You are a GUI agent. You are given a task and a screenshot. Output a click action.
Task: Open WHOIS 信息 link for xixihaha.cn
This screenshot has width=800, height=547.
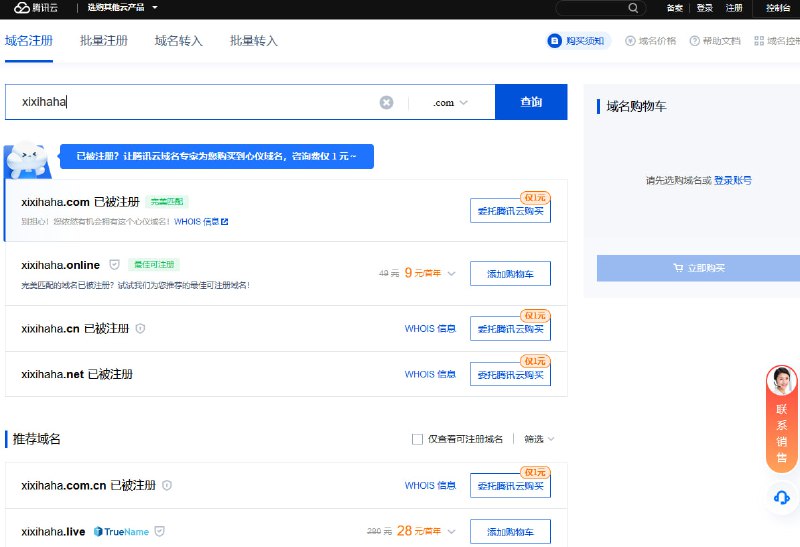(x=430, y=329)
